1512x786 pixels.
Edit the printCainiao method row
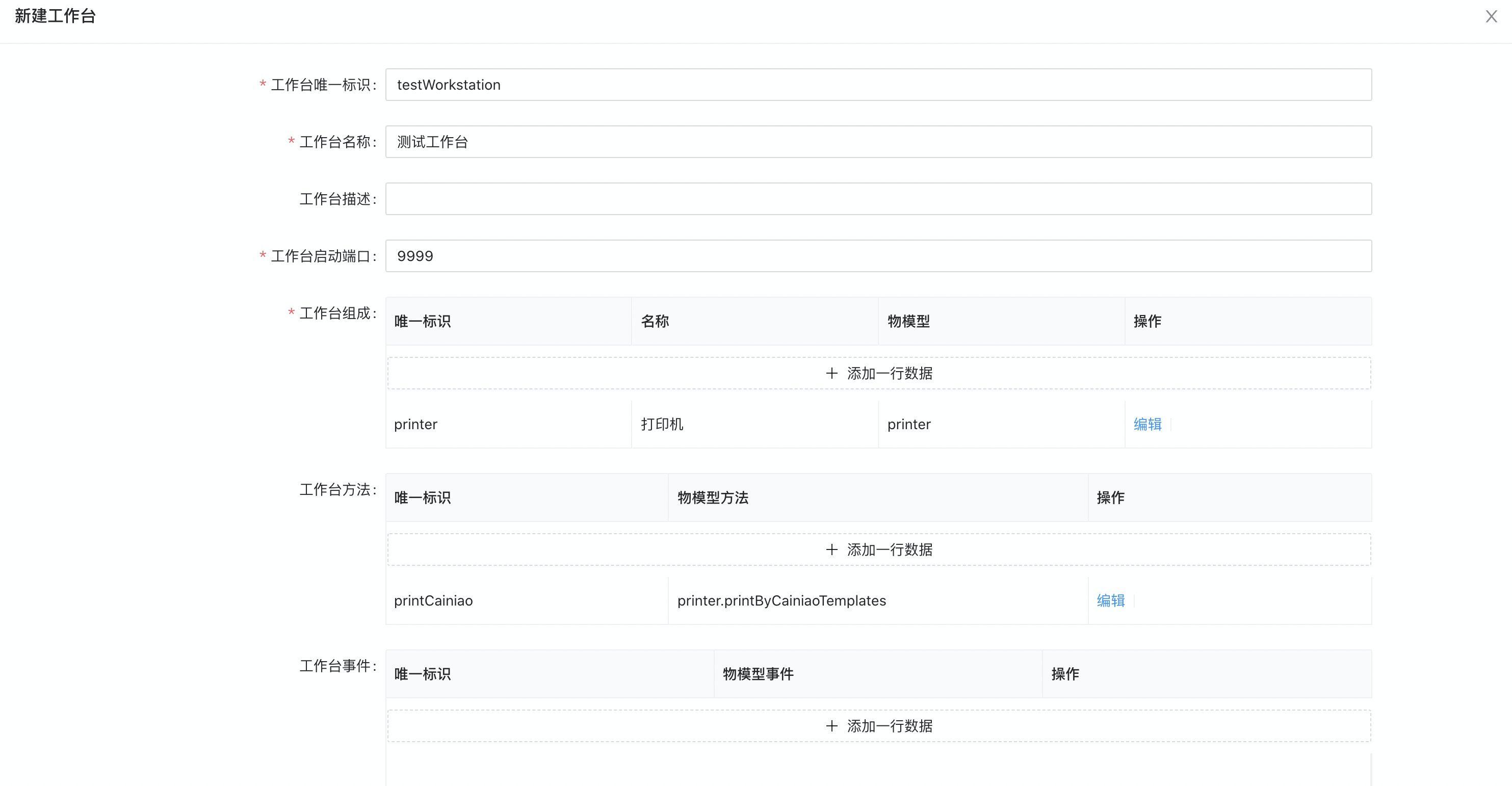1110,600
